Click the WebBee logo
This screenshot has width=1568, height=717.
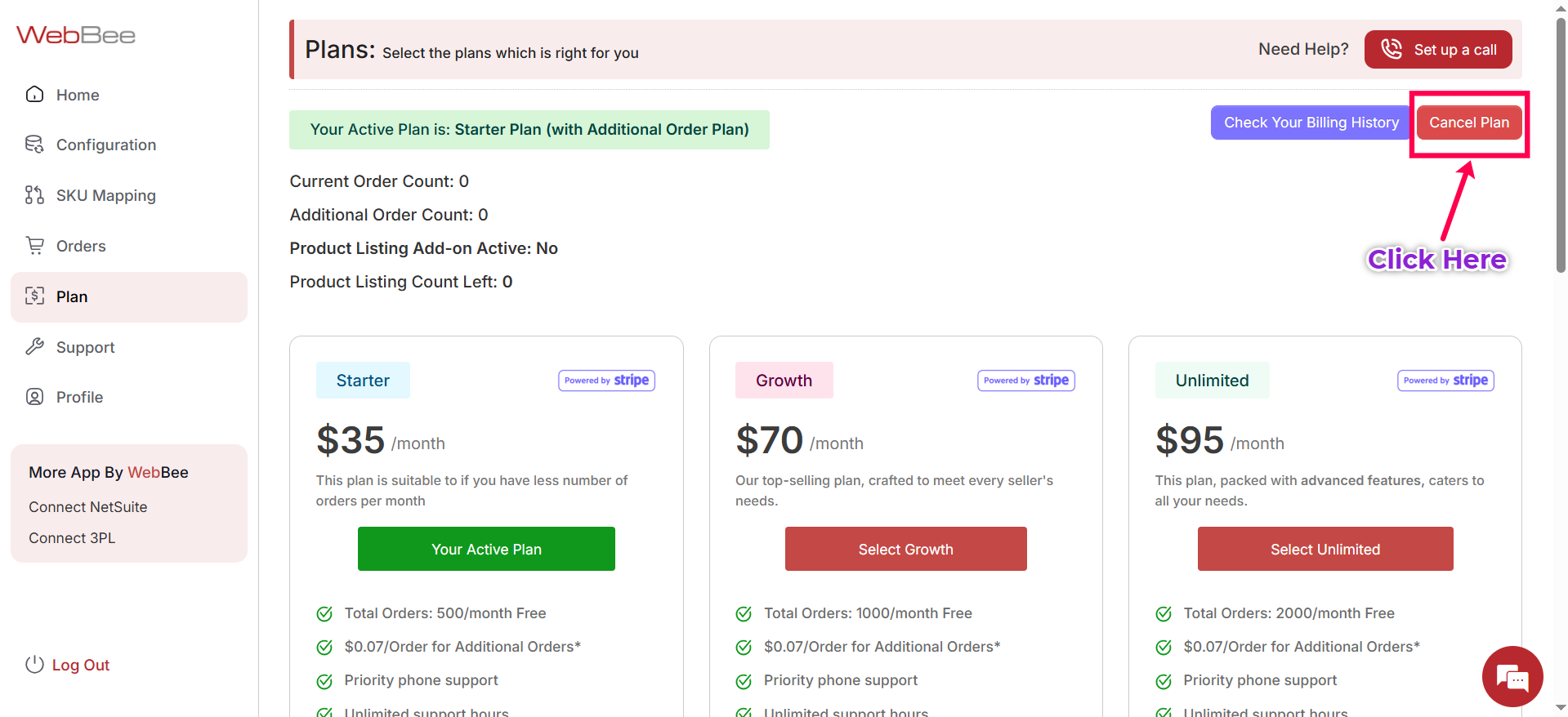[x=76, y=35]
